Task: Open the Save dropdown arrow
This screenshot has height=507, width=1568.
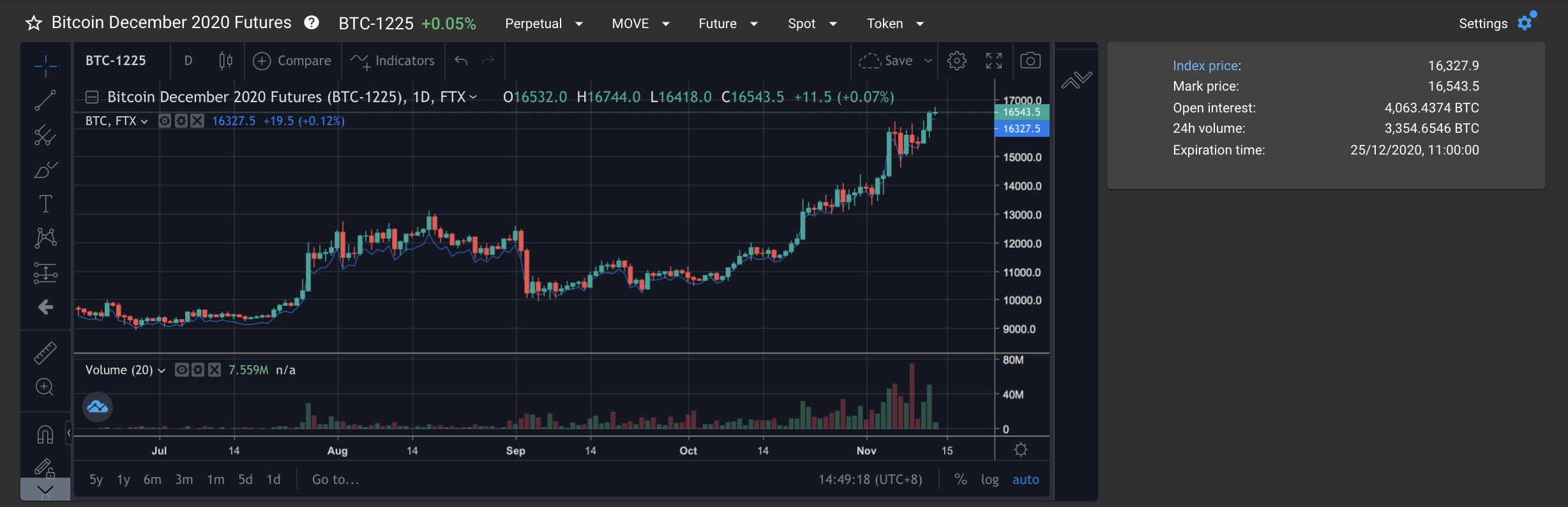Action: [928, 61]
